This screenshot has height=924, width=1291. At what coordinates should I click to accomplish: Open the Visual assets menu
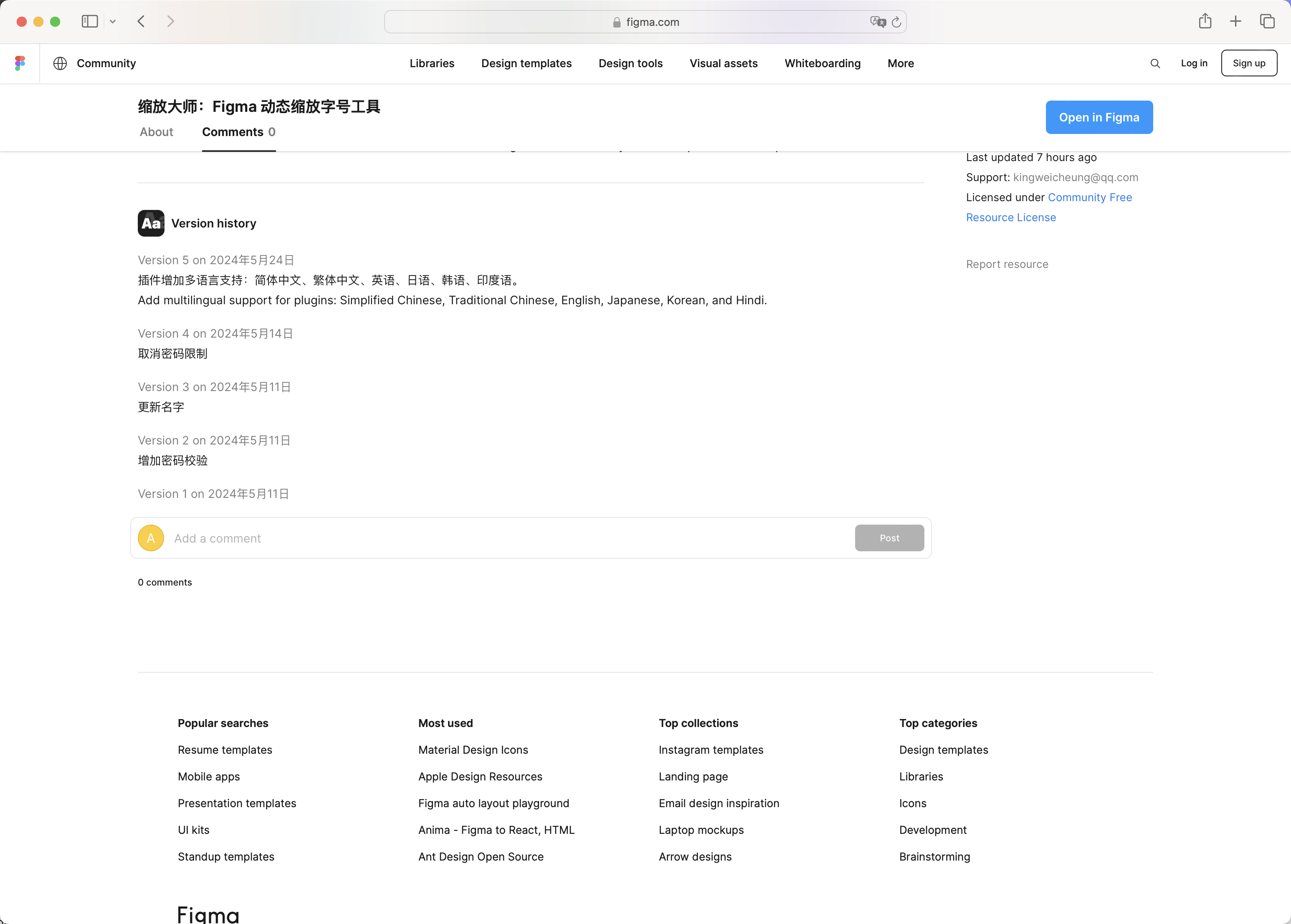724,63
